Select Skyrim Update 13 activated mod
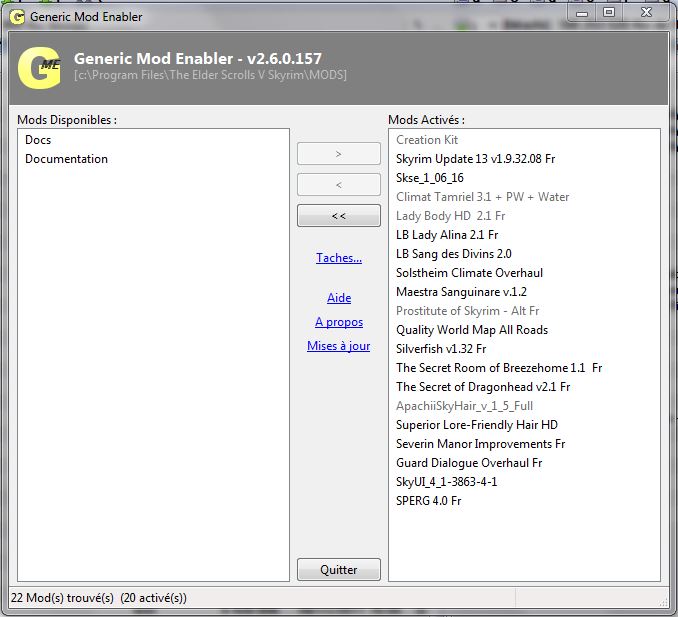The height and width of the screenshot is (617, 678). click(x=475, y=159)
